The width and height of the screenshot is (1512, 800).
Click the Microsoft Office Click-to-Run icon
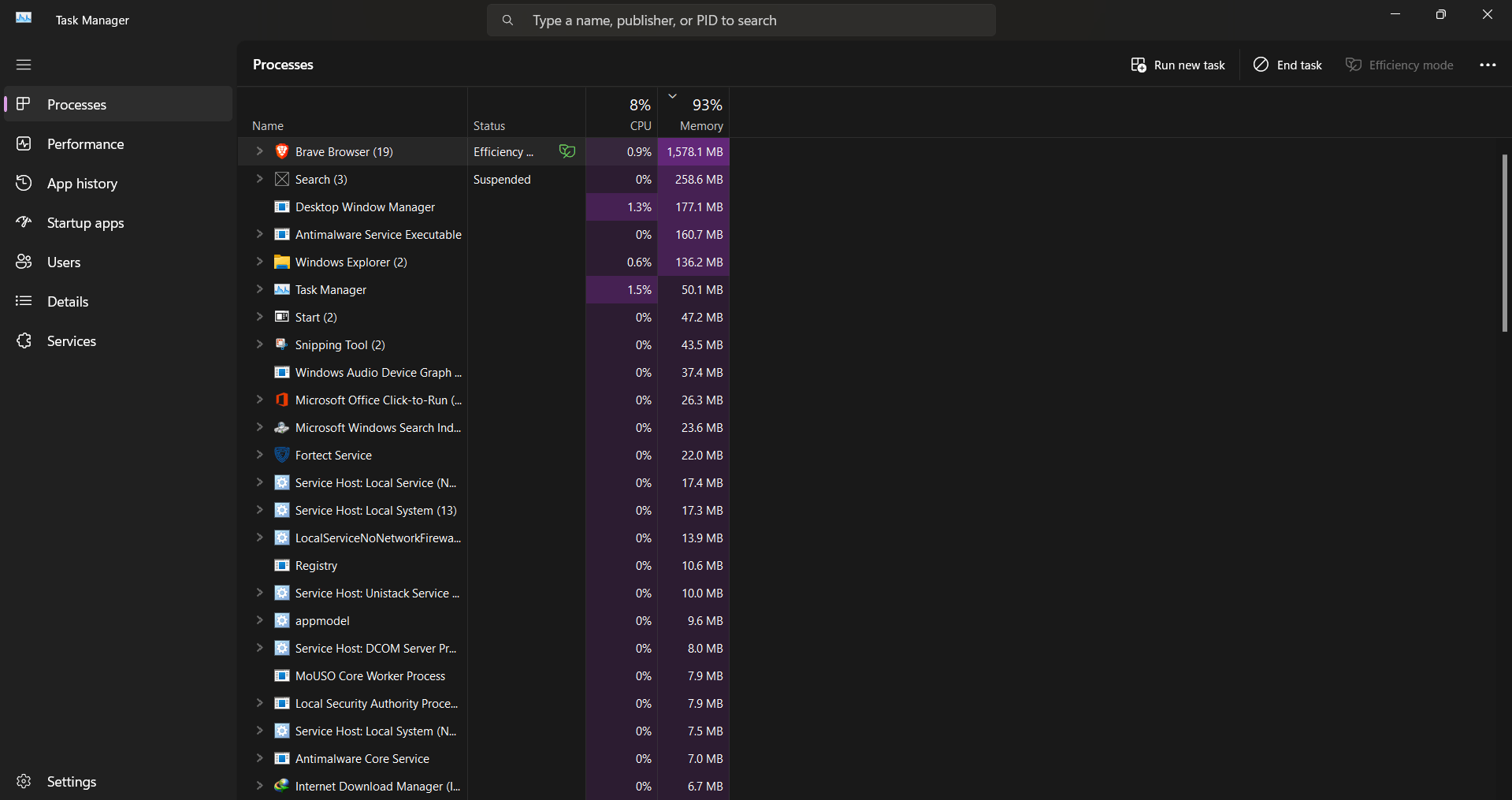click(281, 400)
